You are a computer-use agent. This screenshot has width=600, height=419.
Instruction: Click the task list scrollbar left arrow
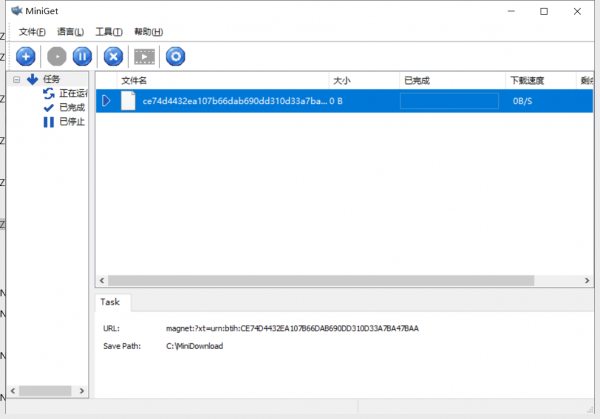(102, 280)
